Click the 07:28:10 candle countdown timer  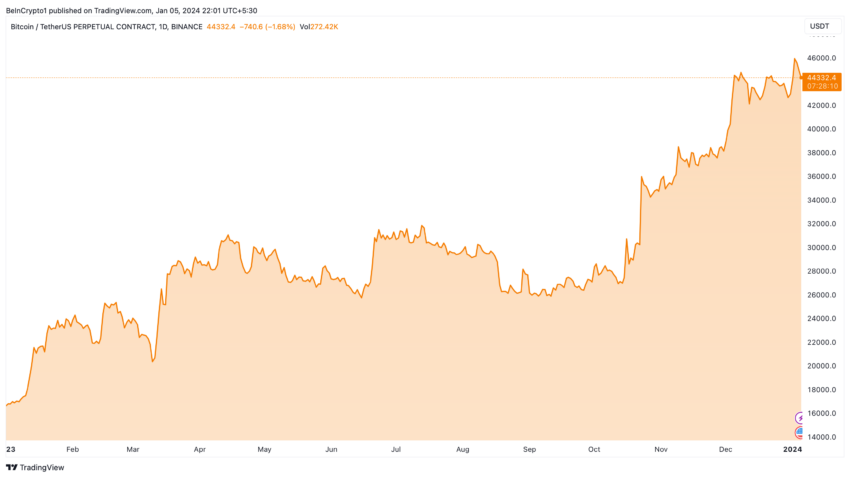822,86
